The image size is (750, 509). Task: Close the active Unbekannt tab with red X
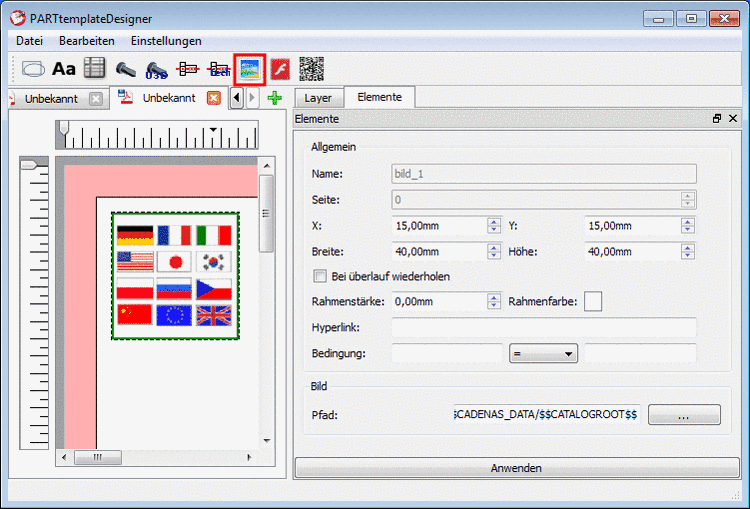[x=214, y=98]
